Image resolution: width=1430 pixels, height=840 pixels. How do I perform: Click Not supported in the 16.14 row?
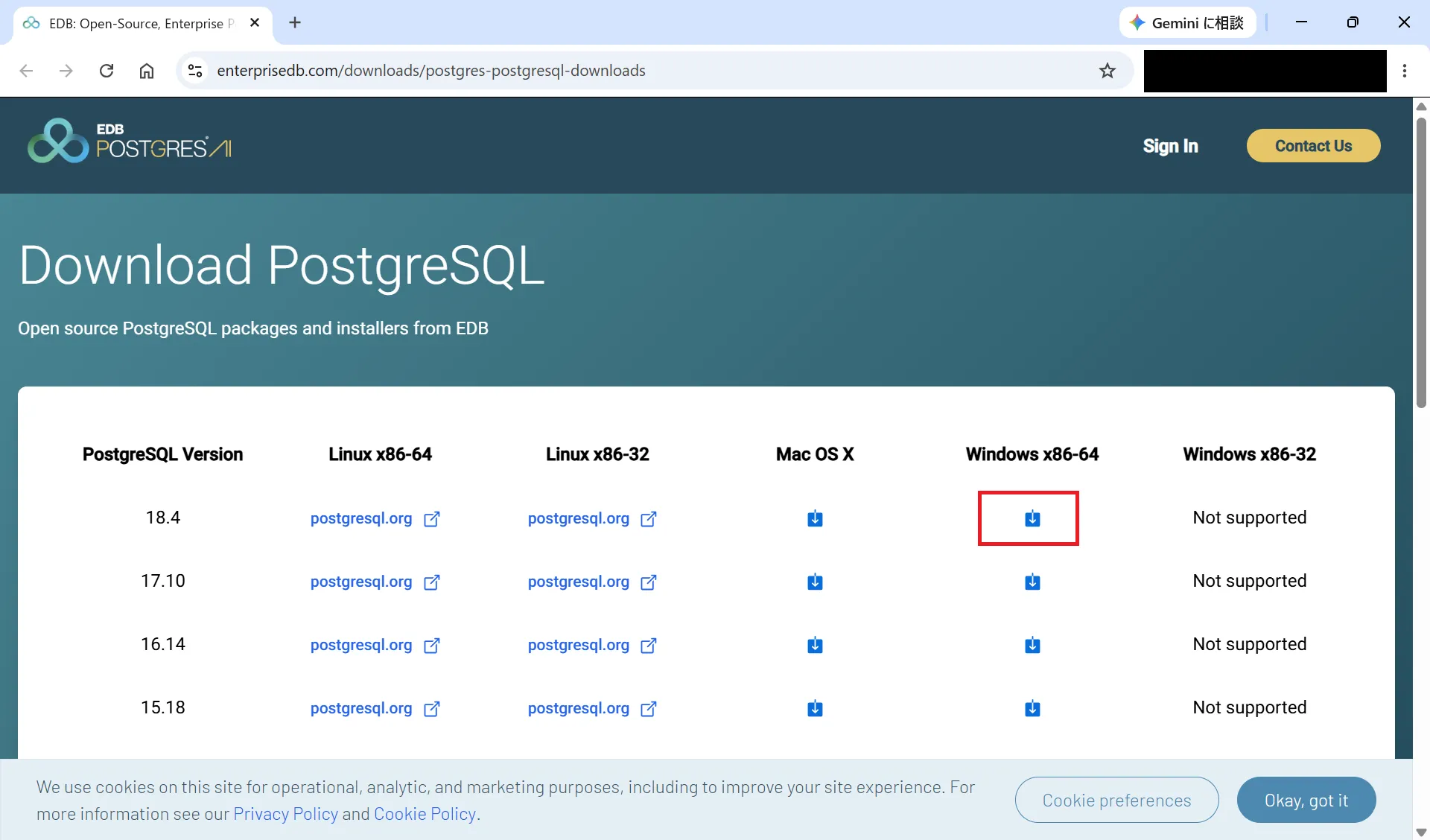1250,644
